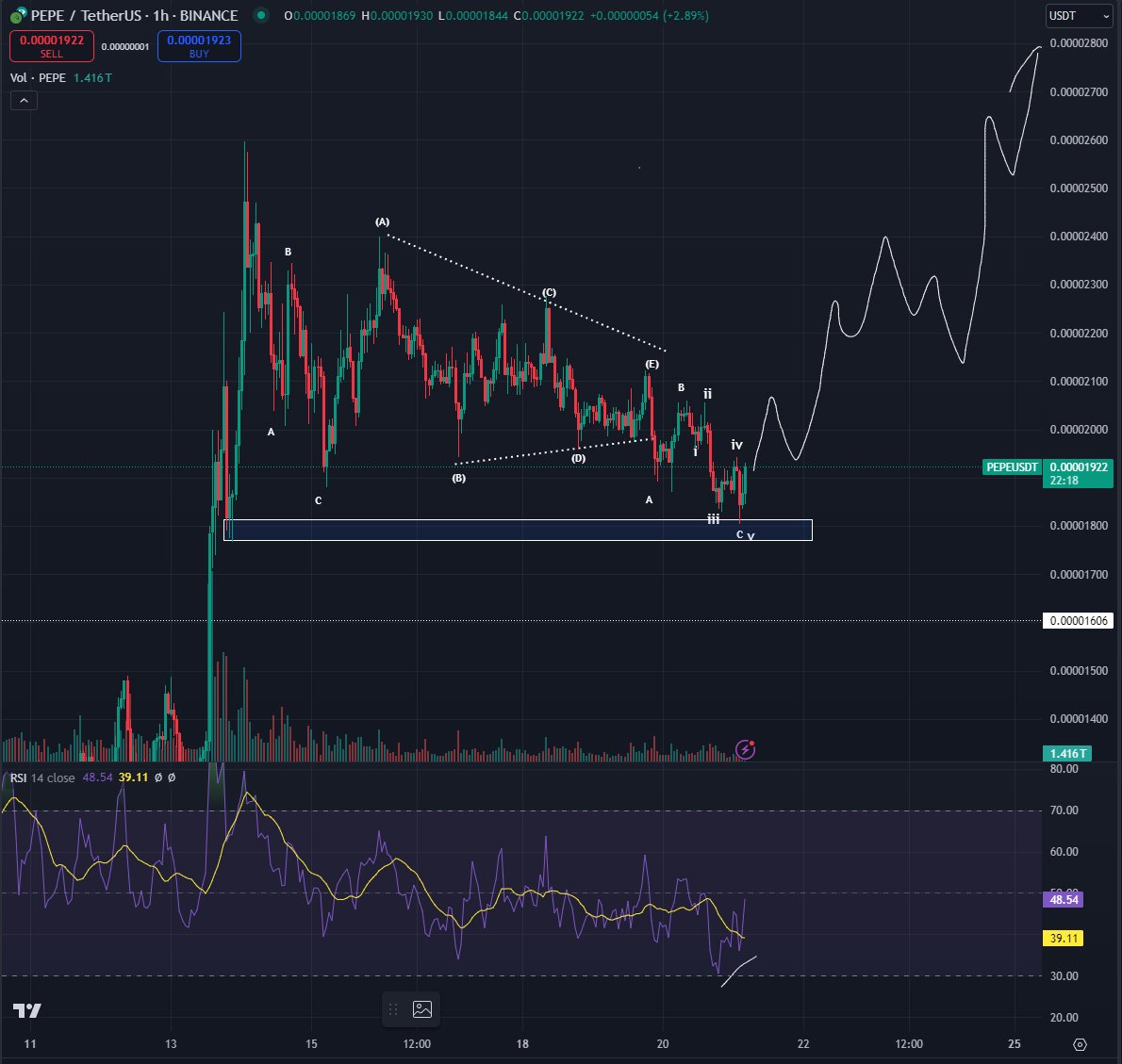The width and height of the screenshot is (1122, 1064).
Task: Click the green market status dot
Action: pyautogui.click(x=261, y=15)
